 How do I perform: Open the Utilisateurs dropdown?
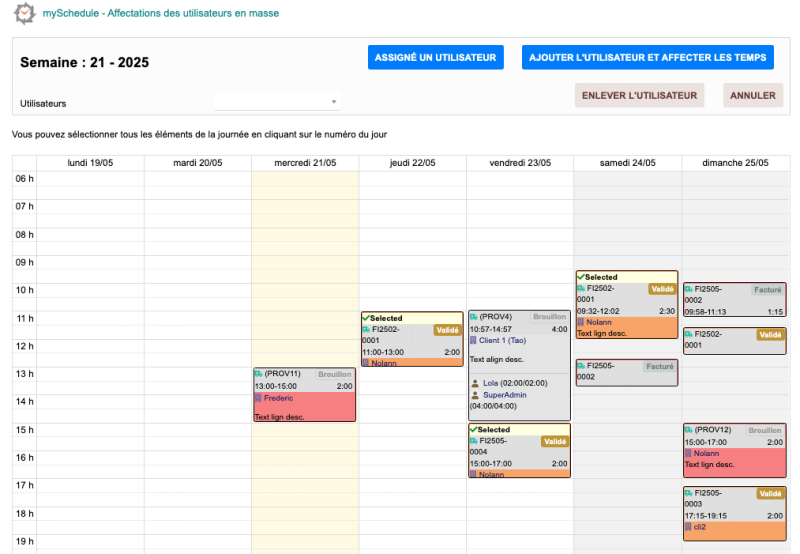coord(277,102)
